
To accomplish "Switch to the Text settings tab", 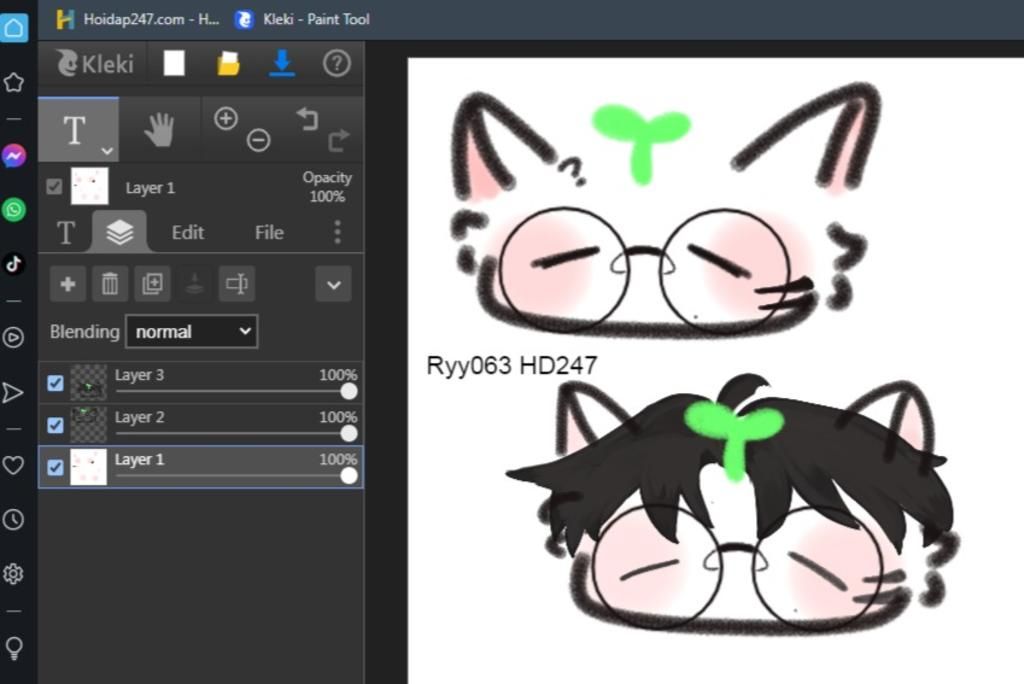I will tap(66, 233).
